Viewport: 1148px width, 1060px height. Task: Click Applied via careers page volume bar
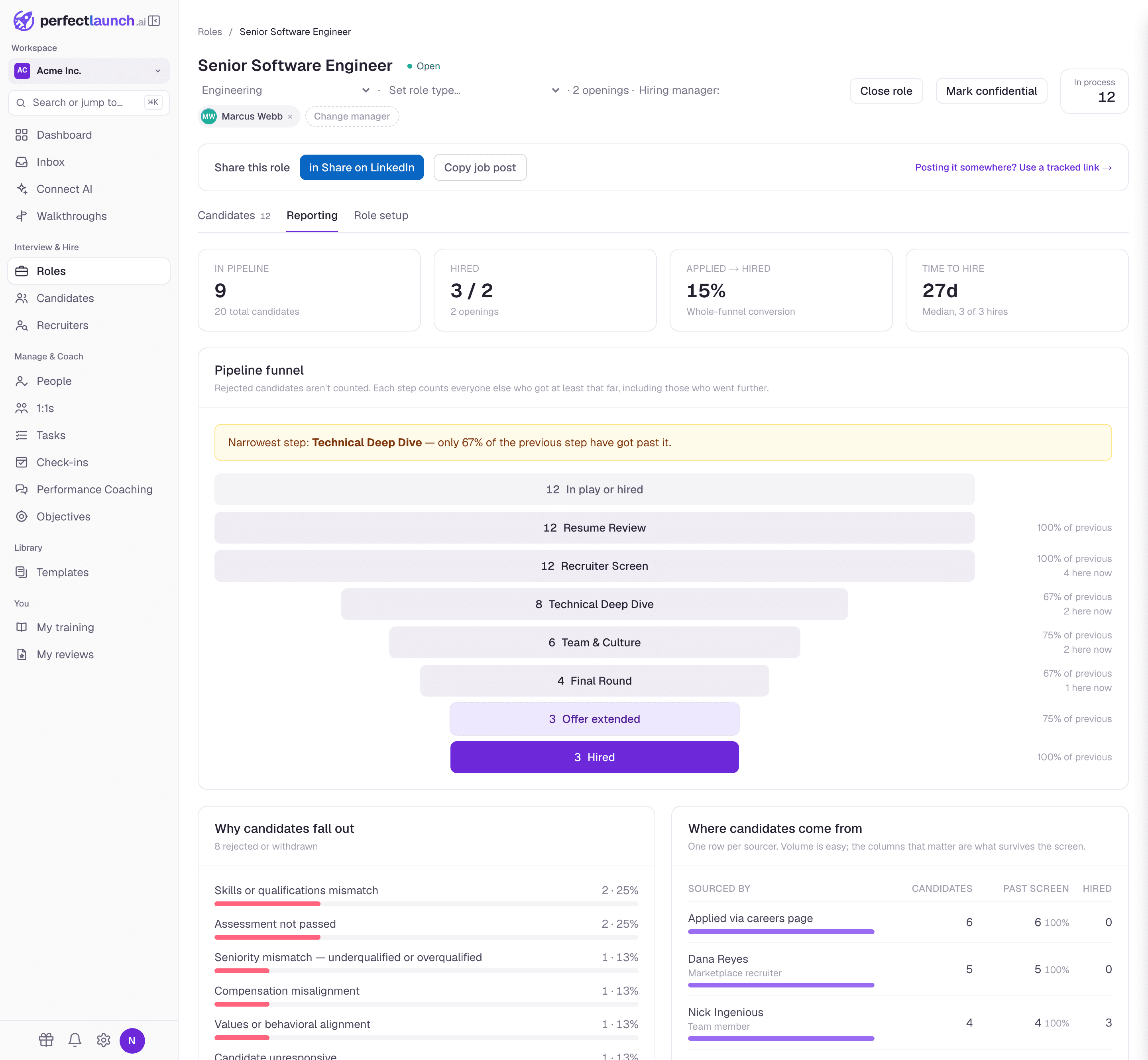tap(781, 932)
